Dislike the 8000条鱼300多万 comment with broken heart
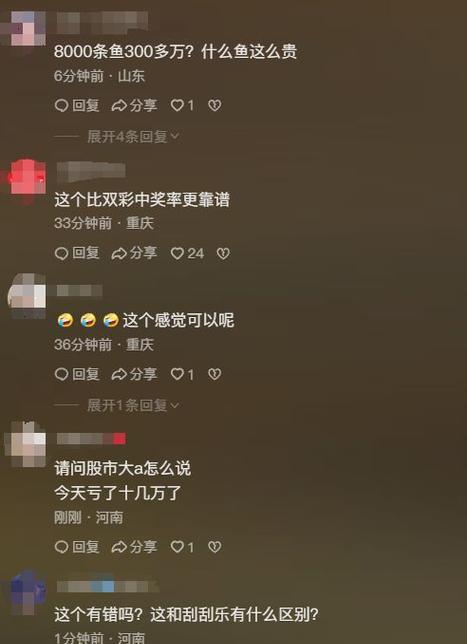The width and height of the screenshot is (467, 644). click(x=214, y=106)
